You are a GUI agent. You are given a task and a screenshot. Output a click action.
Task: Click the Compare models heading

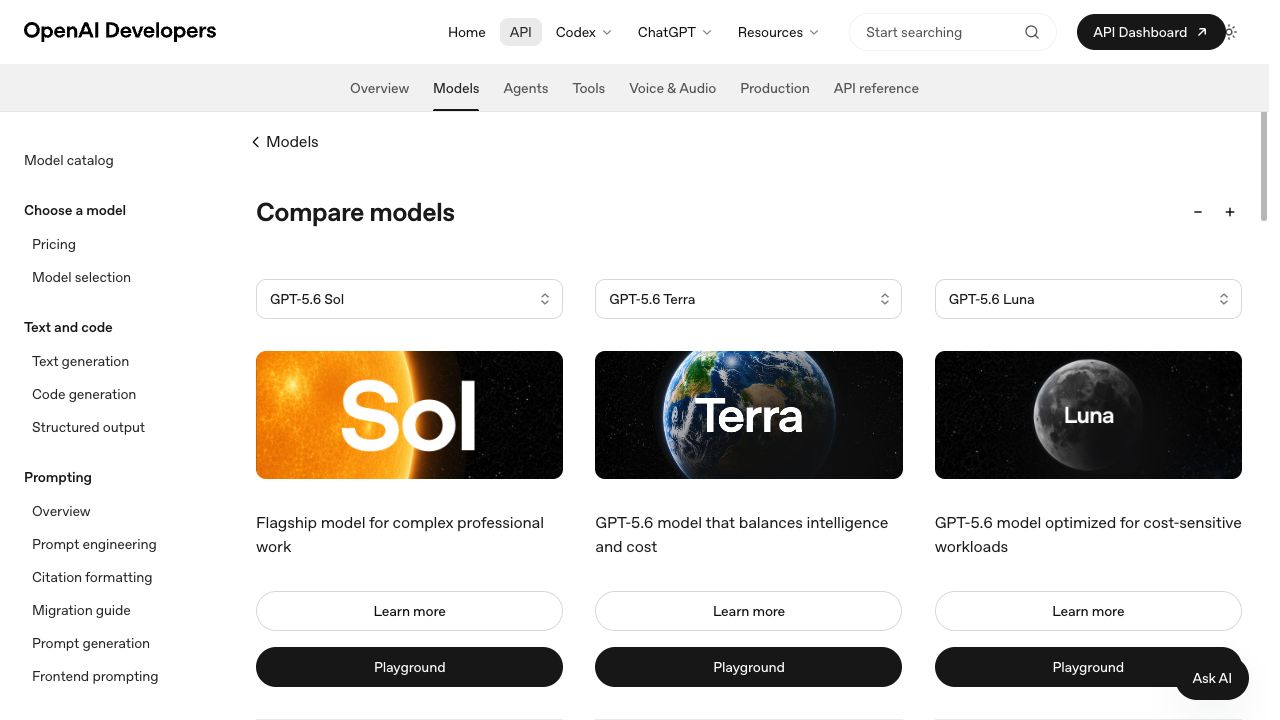pos(355,212)
